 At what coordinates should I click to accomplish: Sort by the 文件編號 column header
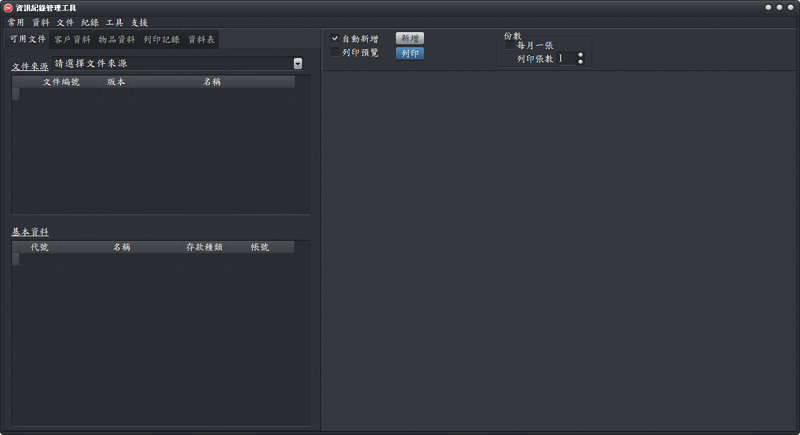pos(61,82)
